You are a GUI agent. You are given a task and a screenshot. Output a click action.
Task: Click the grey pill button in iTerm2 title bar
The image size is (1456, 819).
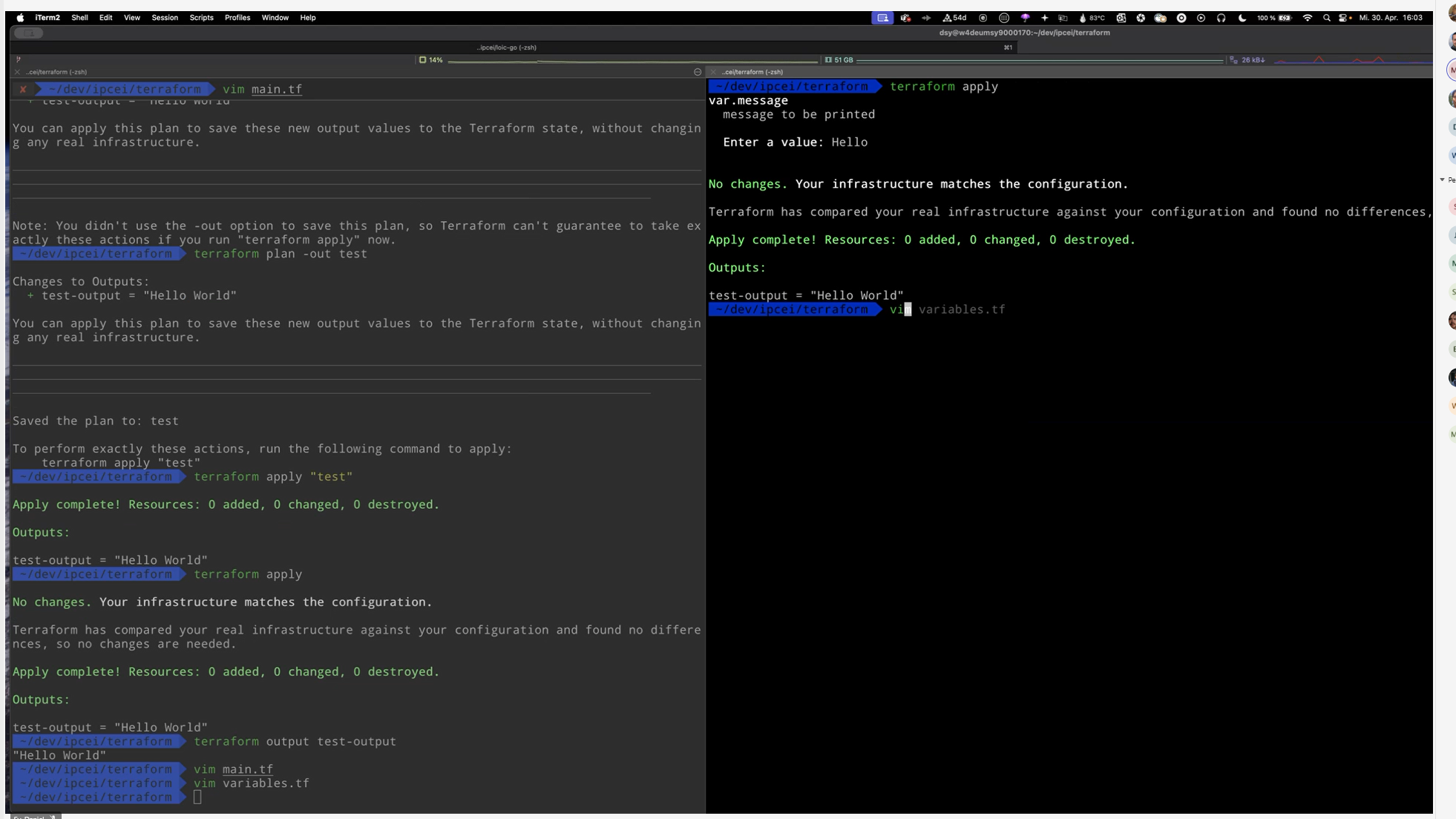pos(29,33)
